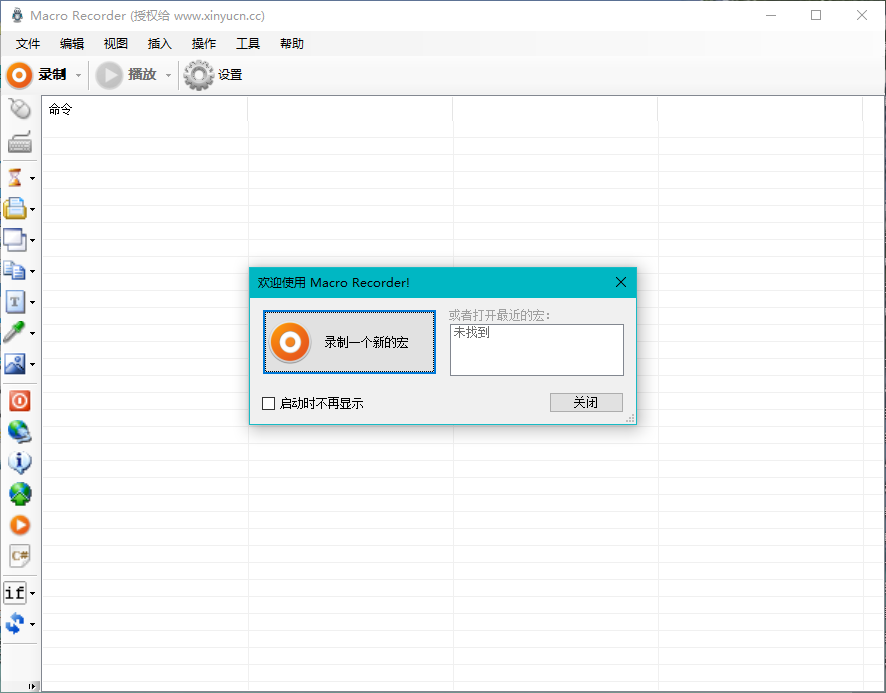
Task: Click the clipboard paste icon in sidebar
Action: point(15,209)
